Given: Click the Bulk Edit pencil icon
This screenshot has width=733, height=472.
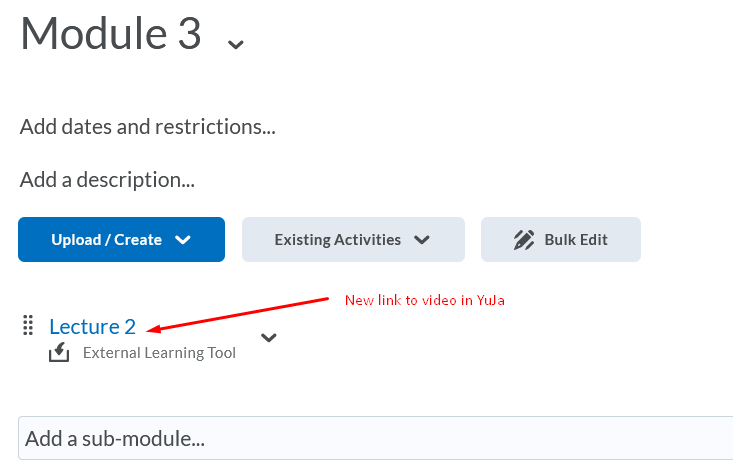Looking at the screenshot, I should (524, 240).
